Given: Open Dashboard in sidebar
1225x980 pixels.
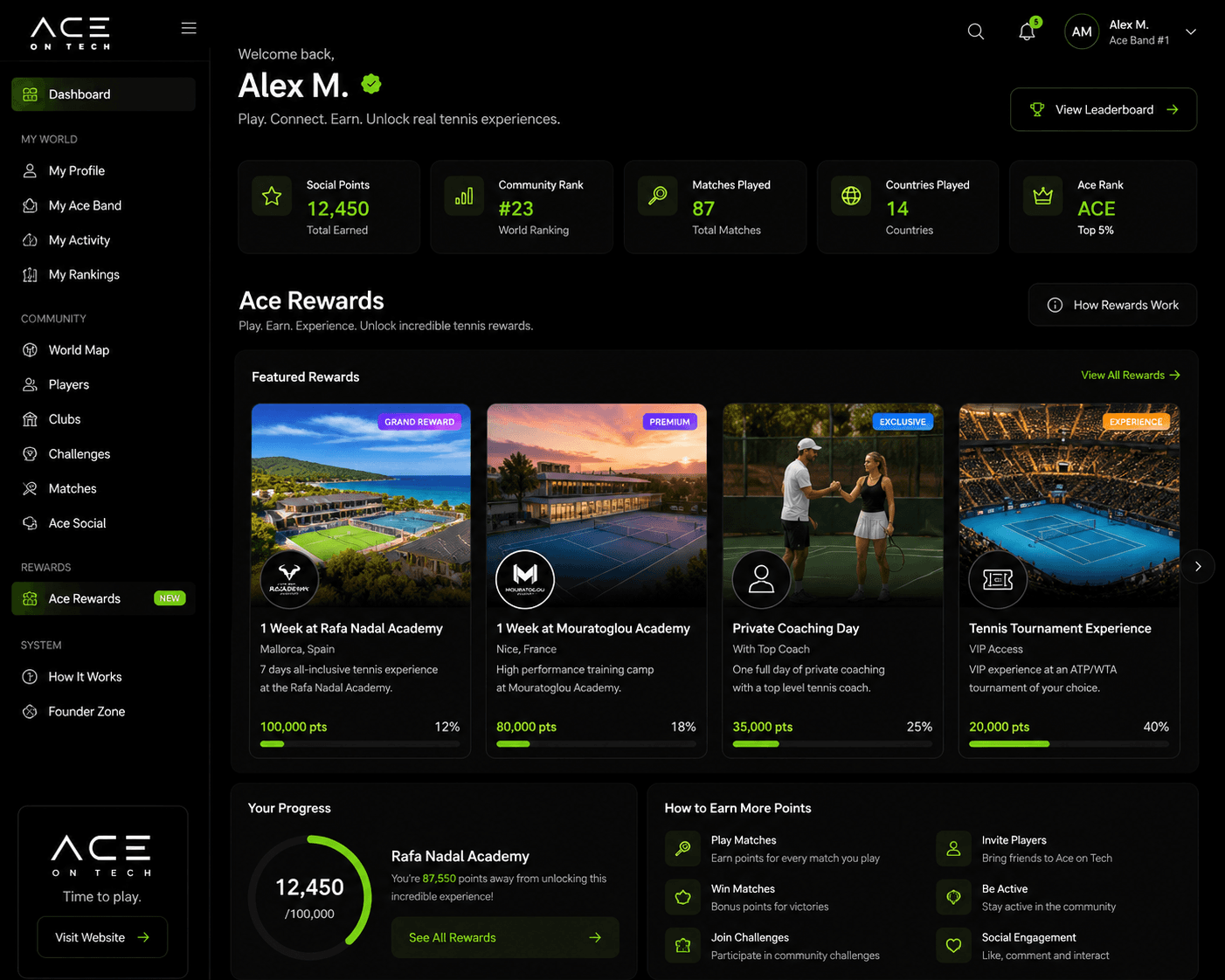Looking at the screenshot, I should pyautogui.click(x=103, y=94).
